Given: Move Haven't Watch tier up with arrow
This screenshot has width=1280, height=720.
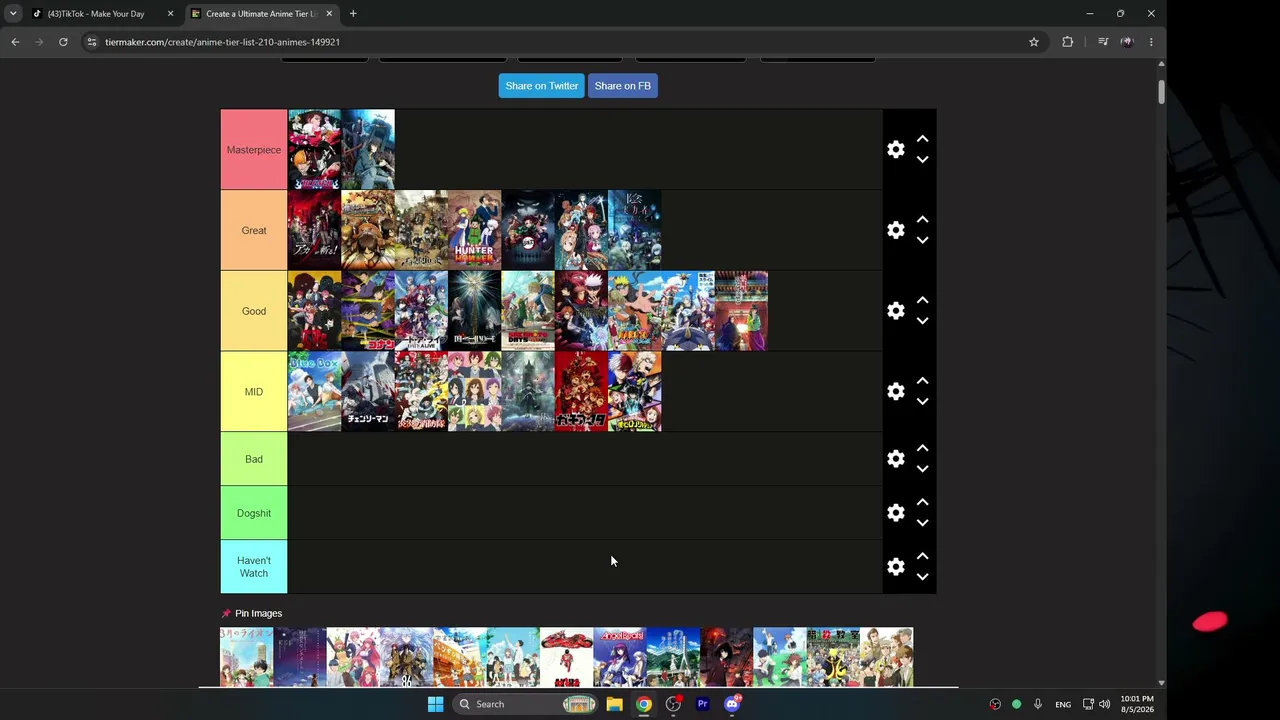Looking at the screenshot, I should point(923,556).
